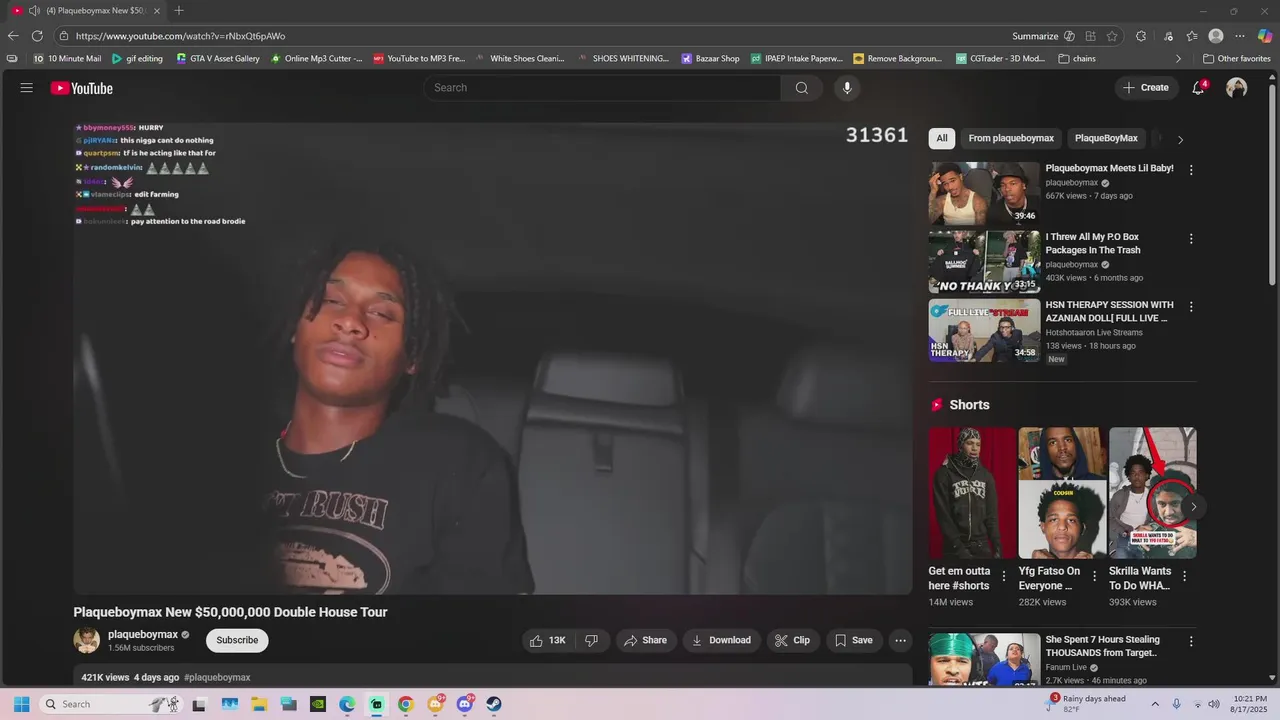
Task: Open options for Get em outta here short
Action: pos(1004,576)
